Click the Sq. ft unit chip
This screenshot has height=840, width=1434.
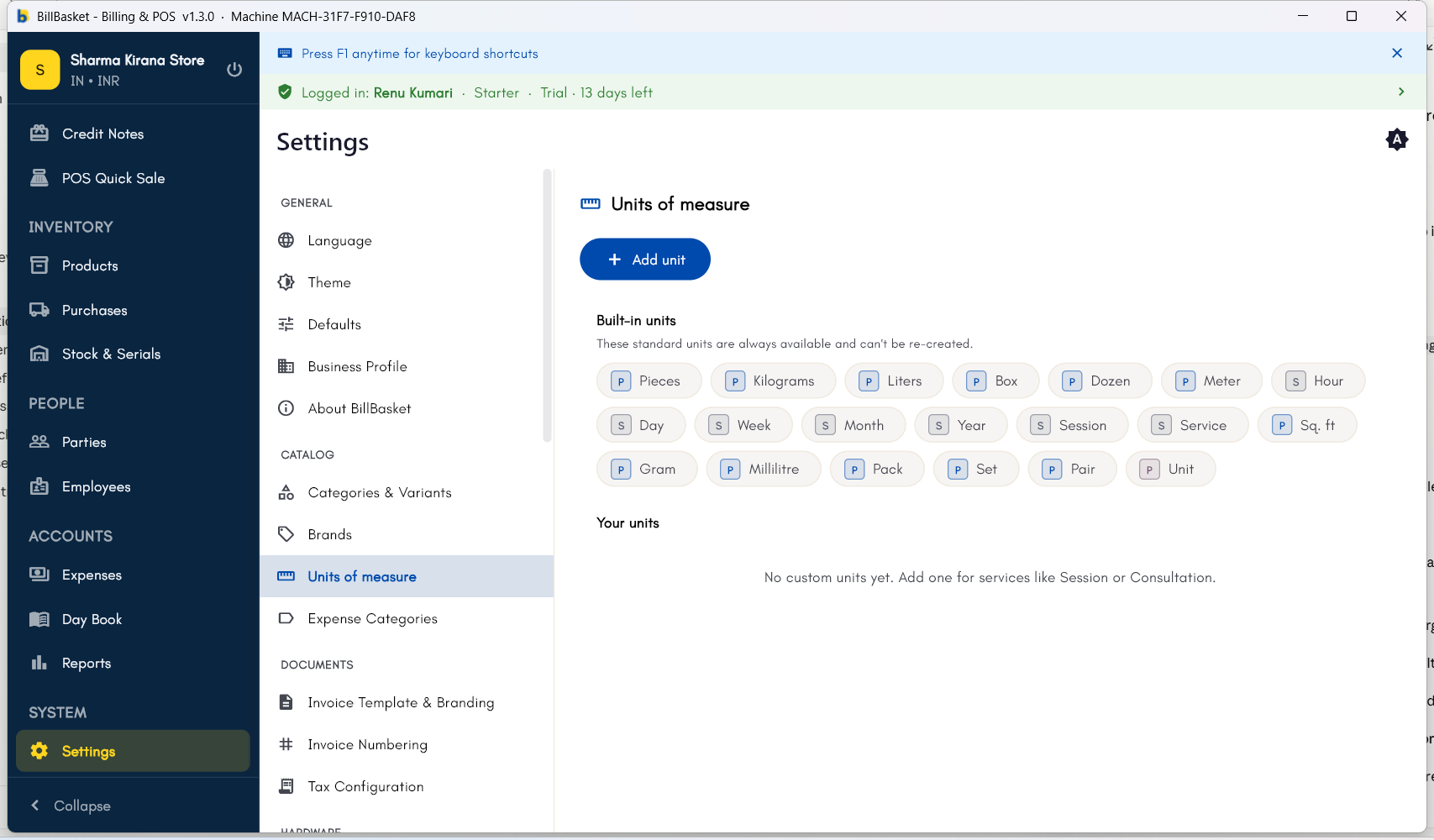click(1307, 425)
